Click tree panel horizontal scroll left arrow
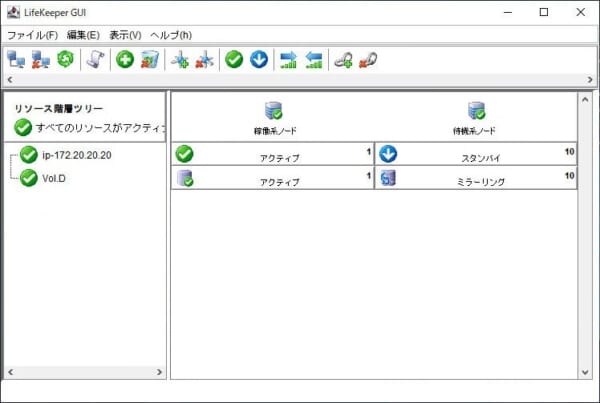 tap(10, 372)
